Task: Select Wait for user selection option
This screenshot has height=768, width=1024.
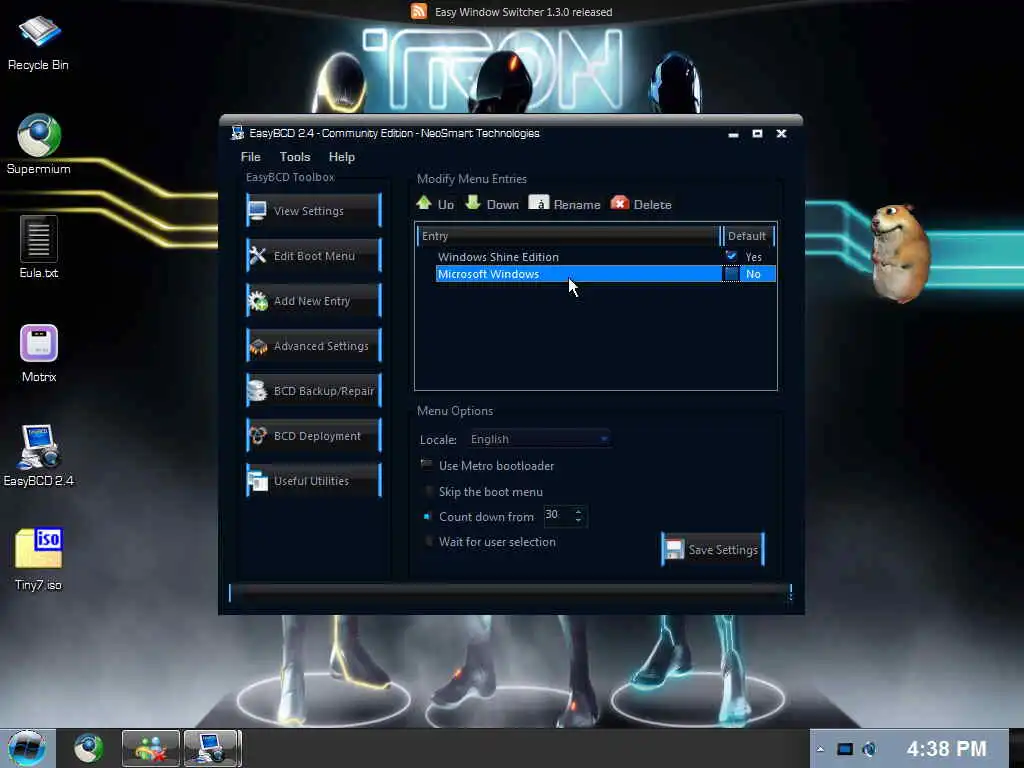Action: (428, 541)
